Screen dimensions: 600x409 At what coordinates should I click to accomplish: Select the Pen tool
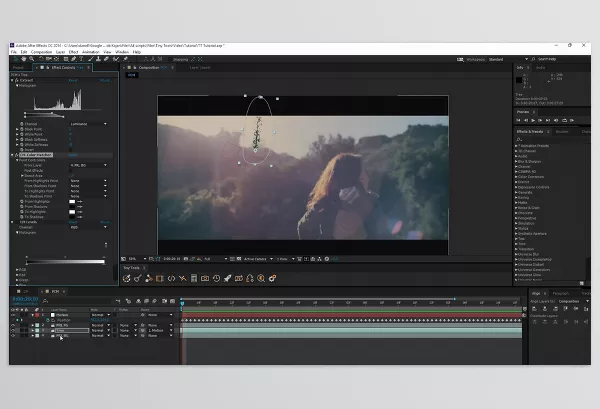(73, 59)
